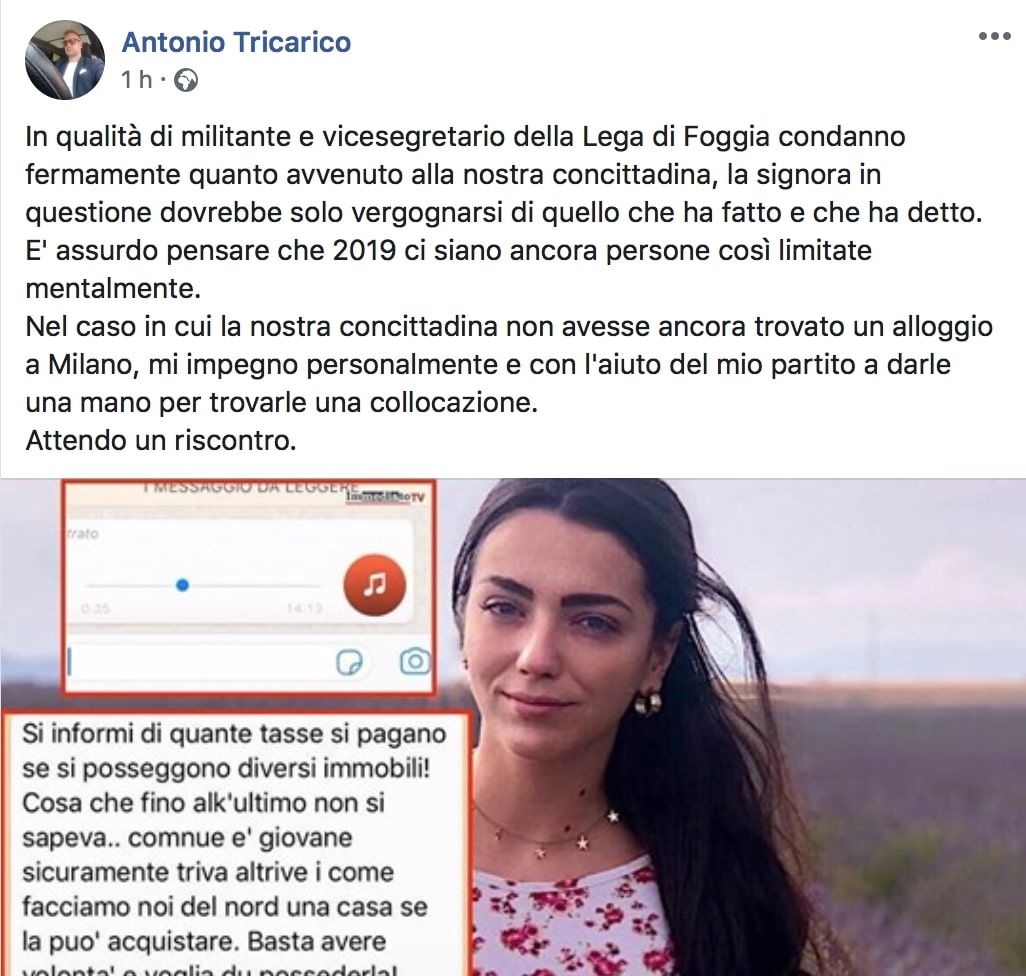Open the three-dot post options menu

click(995, 37)
